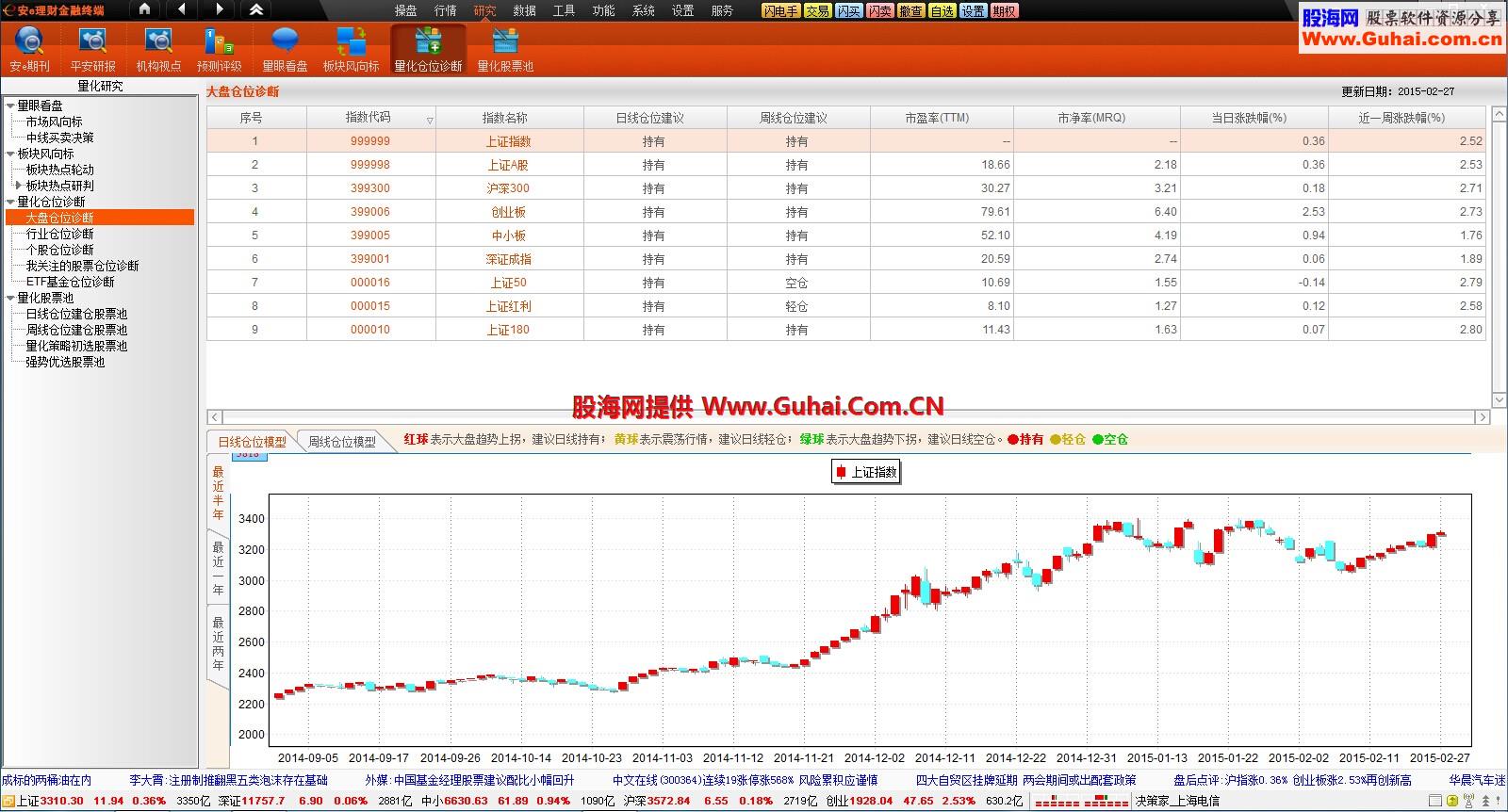Switch to 日线仓位模型 tab

click(x=252, y=441)
